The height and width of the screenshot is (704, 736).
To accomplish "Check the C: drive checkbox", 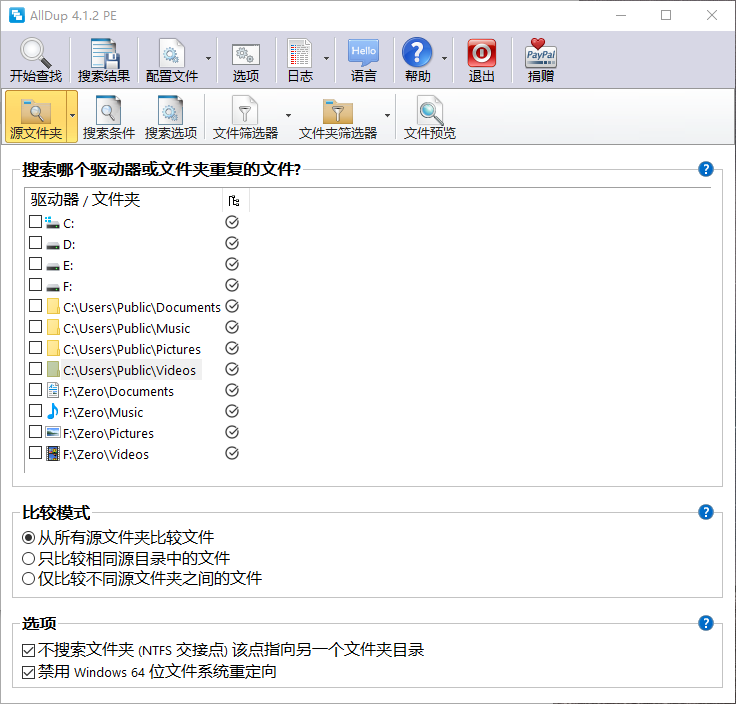I will pyautogui.click(x=36, y=222).
